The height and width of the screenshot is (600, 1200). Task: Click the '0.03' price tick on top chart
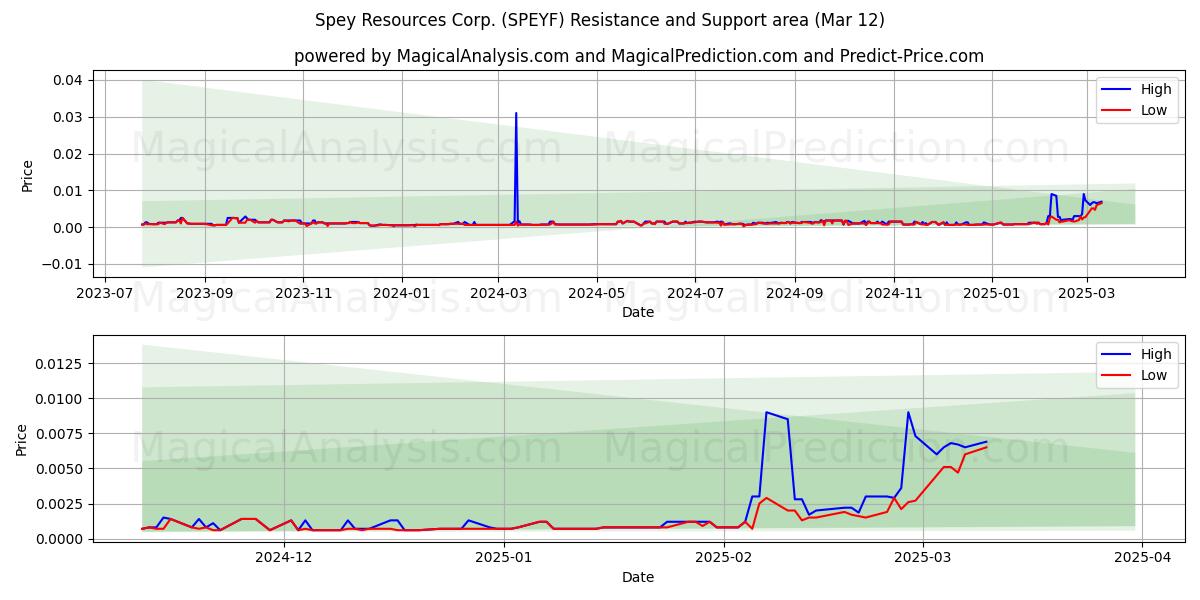[68, 117]
